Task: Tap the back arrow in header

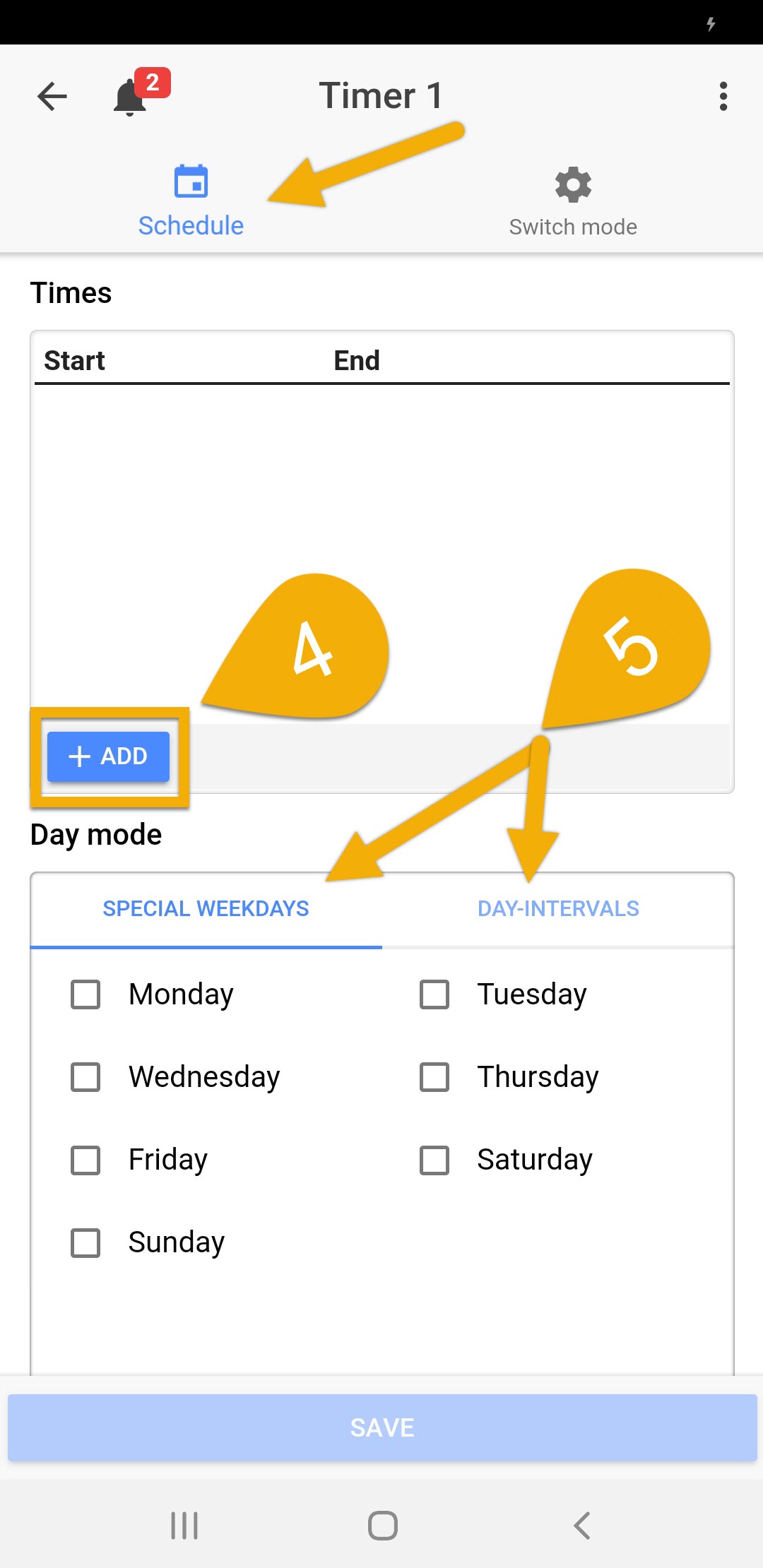Action: coord(52,96)
